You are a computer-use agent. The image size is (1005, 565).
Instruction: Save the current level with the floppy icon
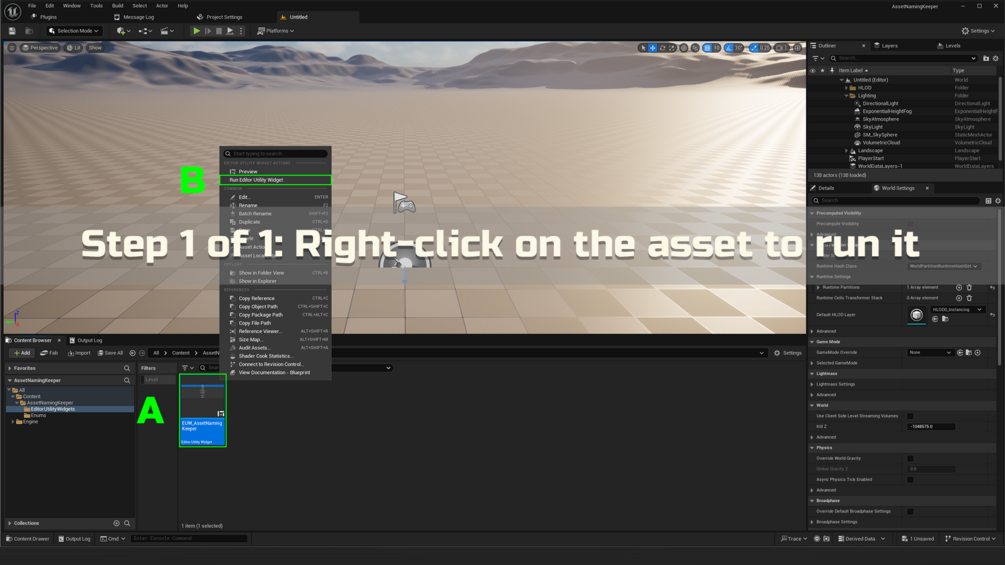pyautogui.click(x=12, y=31)
